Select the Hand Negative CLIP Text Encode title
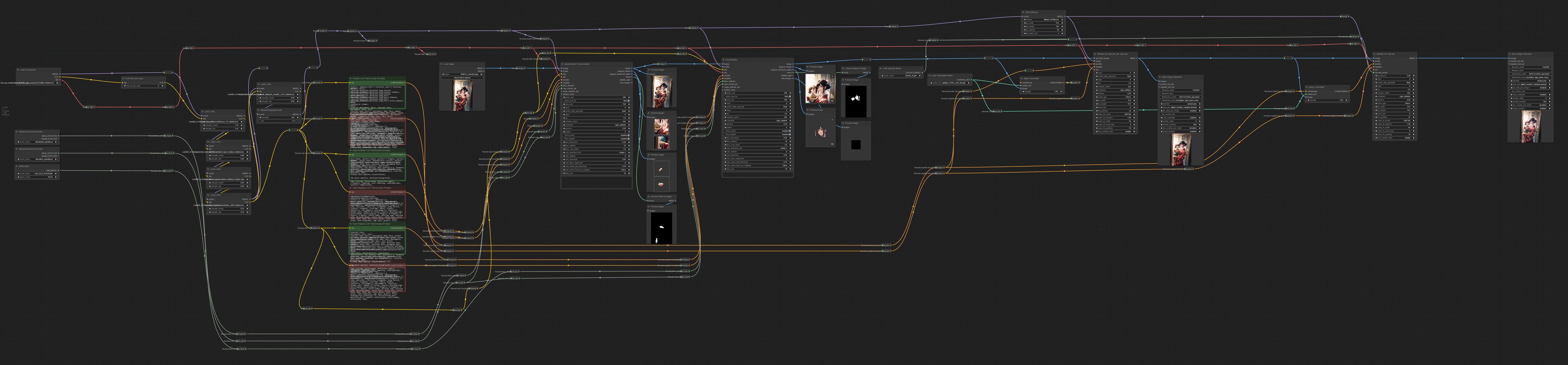Image resolution: width=1568 pixels, height=365 pixels. (371, 188)
